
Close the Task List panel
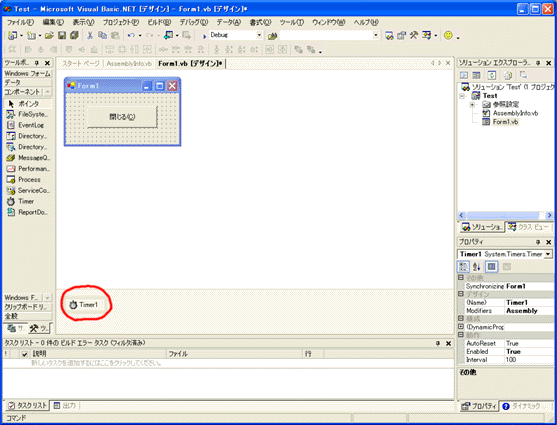[x=448, y=343]
